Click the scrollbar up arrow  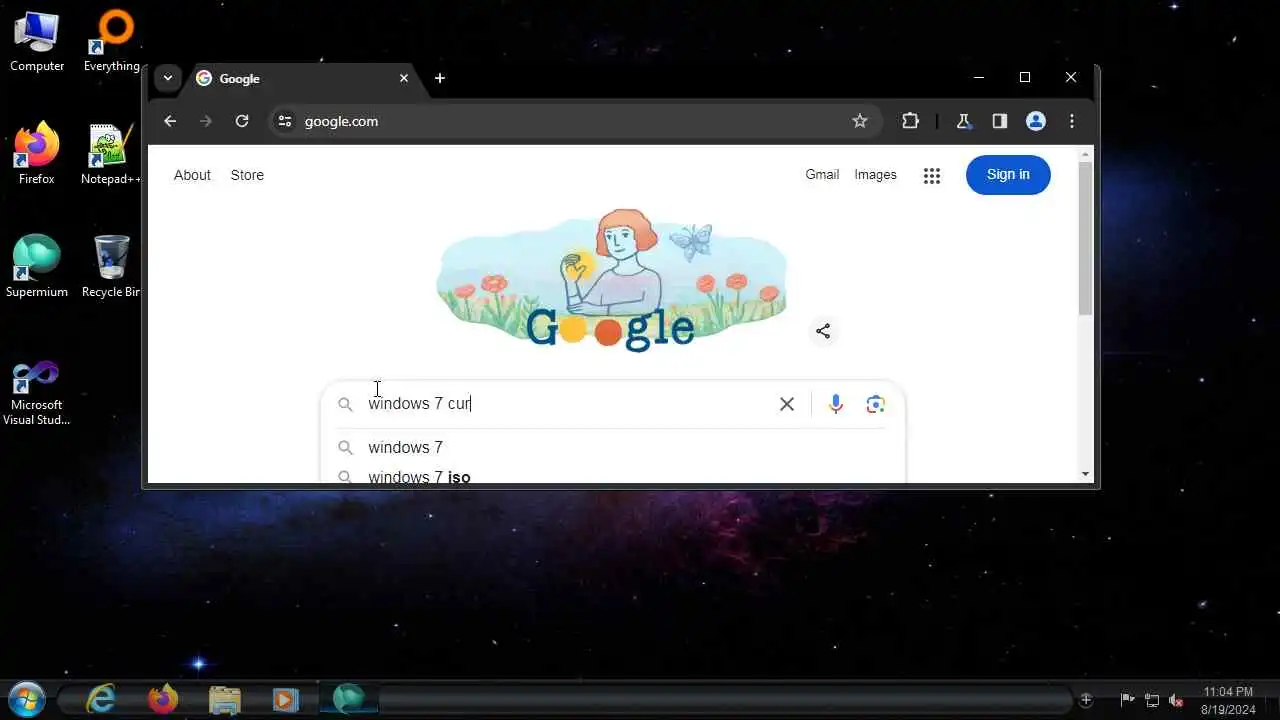point(1086,154)
